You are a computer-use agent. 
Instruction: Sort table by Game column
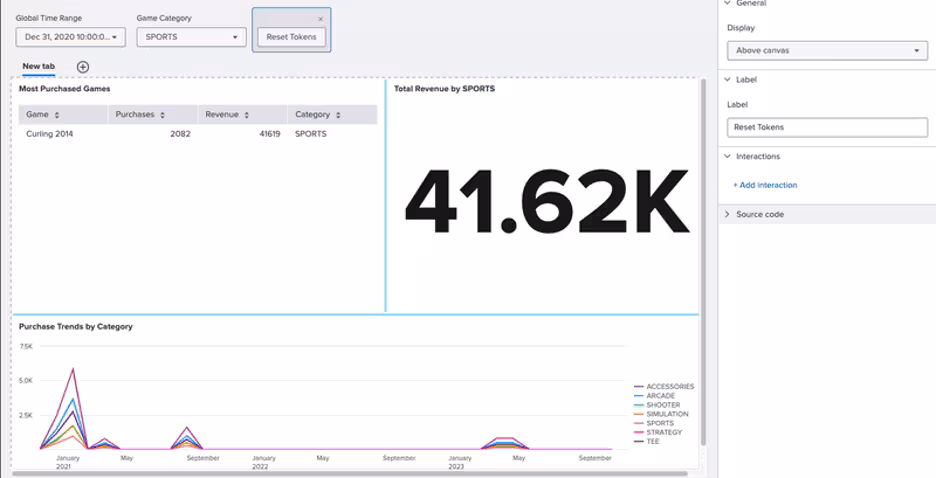(x=56, y=115)
